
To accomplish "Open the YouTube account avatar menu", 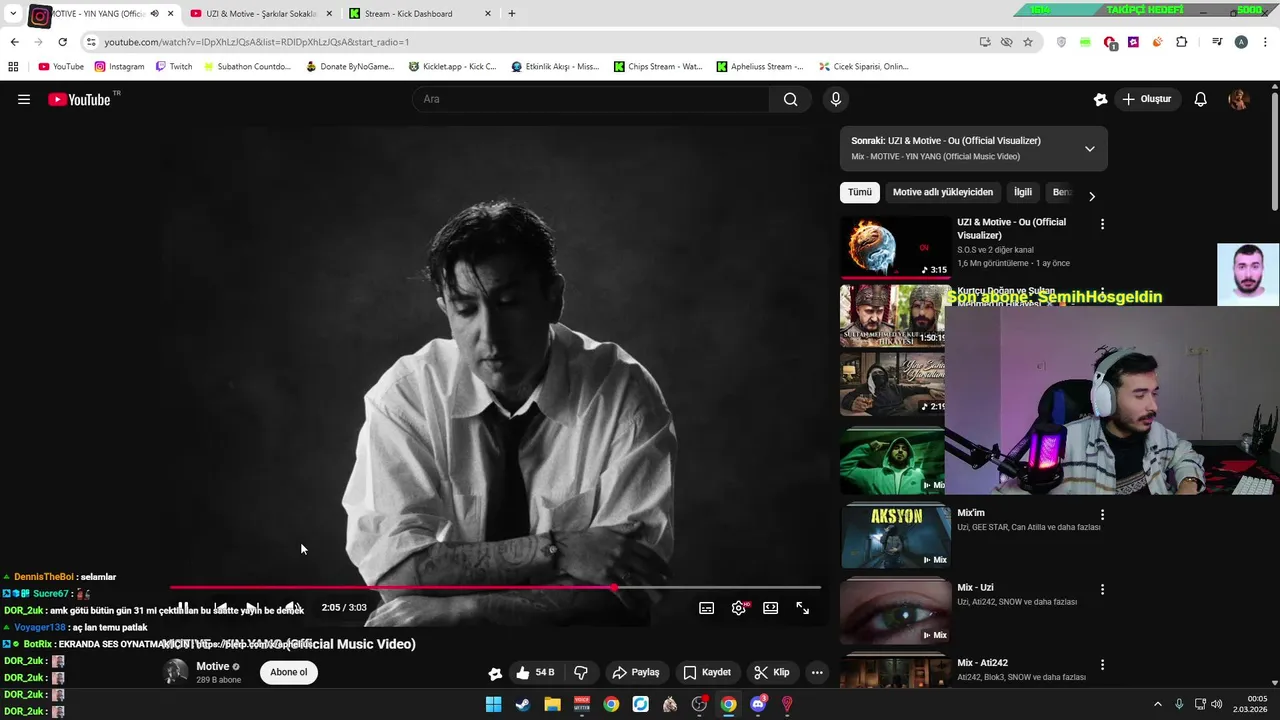I will coord(1238,99).
